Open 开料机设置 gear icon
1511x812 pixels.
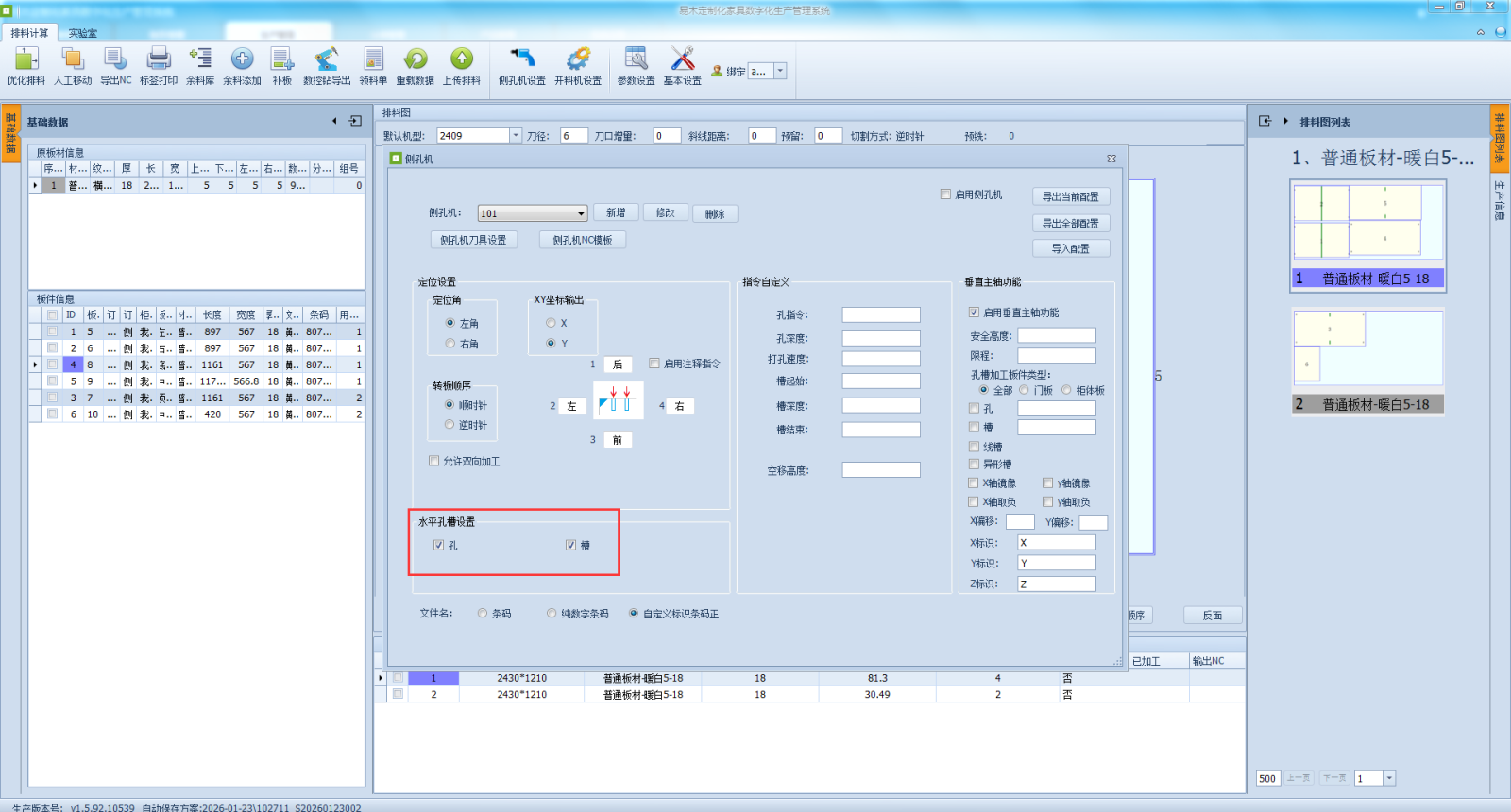point(577,60)
